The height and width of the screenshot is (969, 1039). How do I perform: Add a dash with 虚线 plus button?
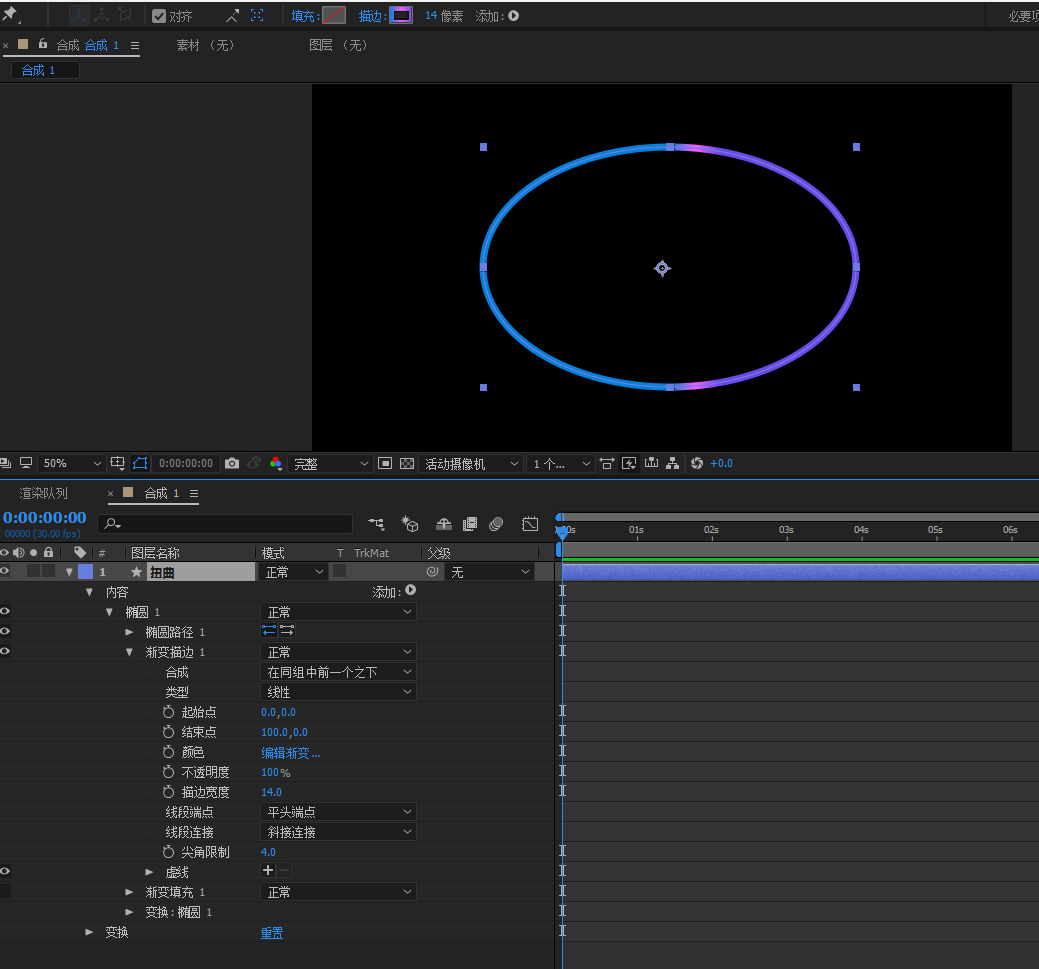(268, 871)
